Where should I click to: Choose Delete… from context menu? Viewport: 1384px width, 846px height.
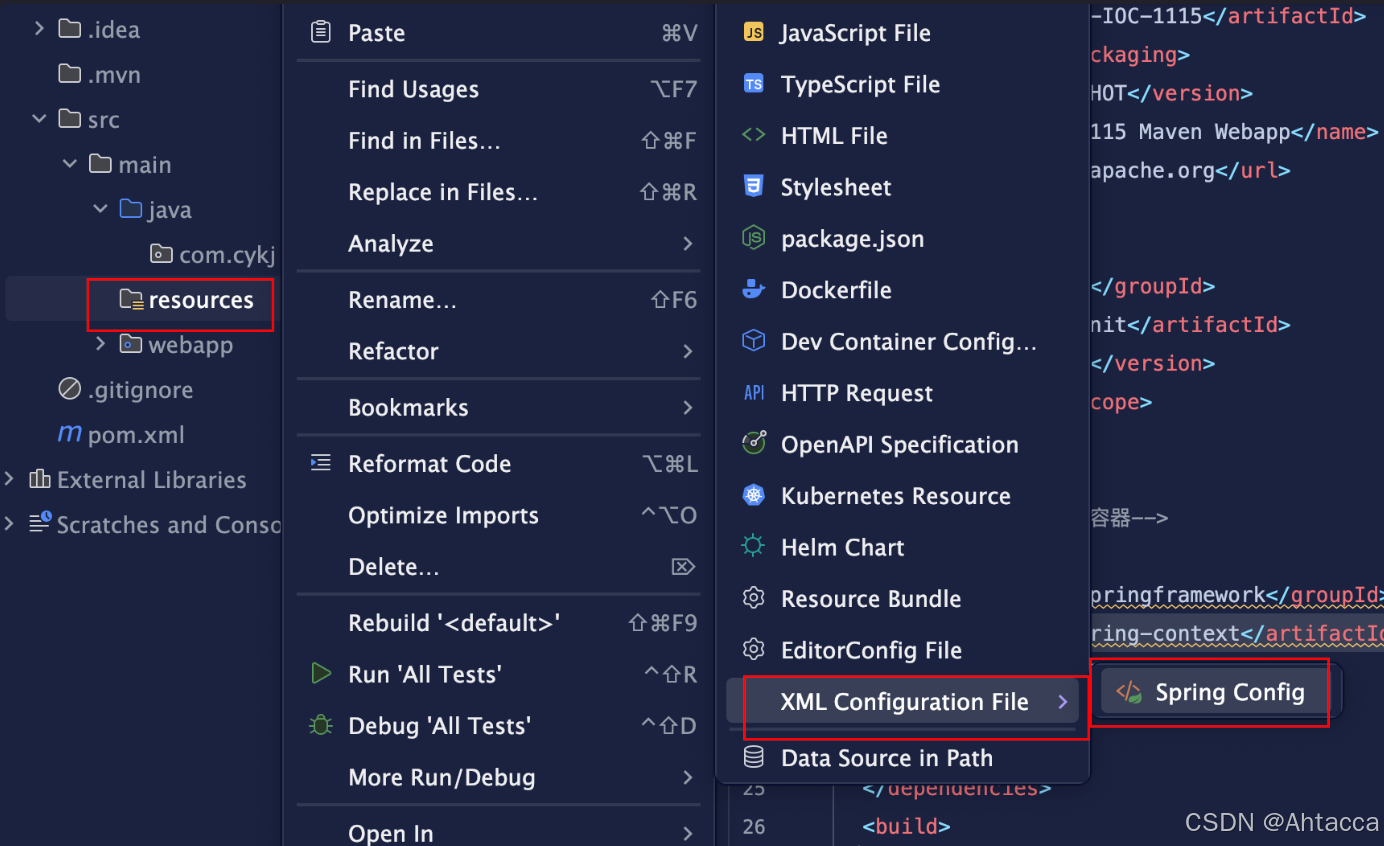pos(498,567)
